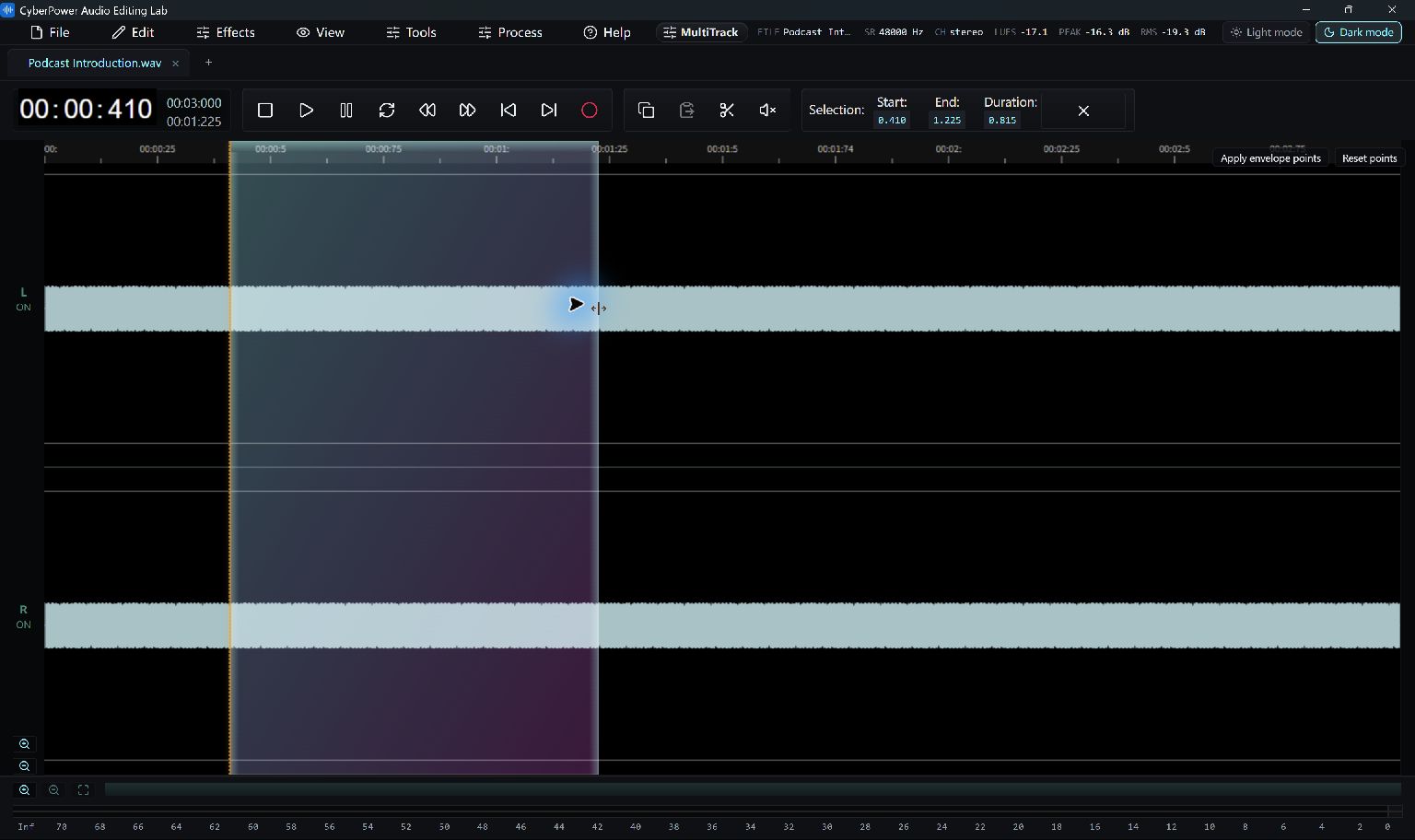Jump to end with skip-forward icon
The image size is (1415, 840).
549,111
